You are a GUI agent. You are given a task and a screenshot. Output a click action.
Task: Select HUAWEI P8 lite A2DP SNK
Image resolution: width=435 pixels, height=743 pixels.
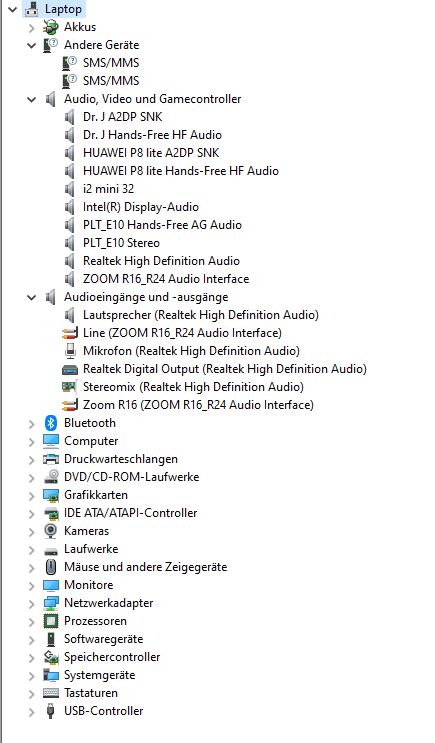(151, 153)
